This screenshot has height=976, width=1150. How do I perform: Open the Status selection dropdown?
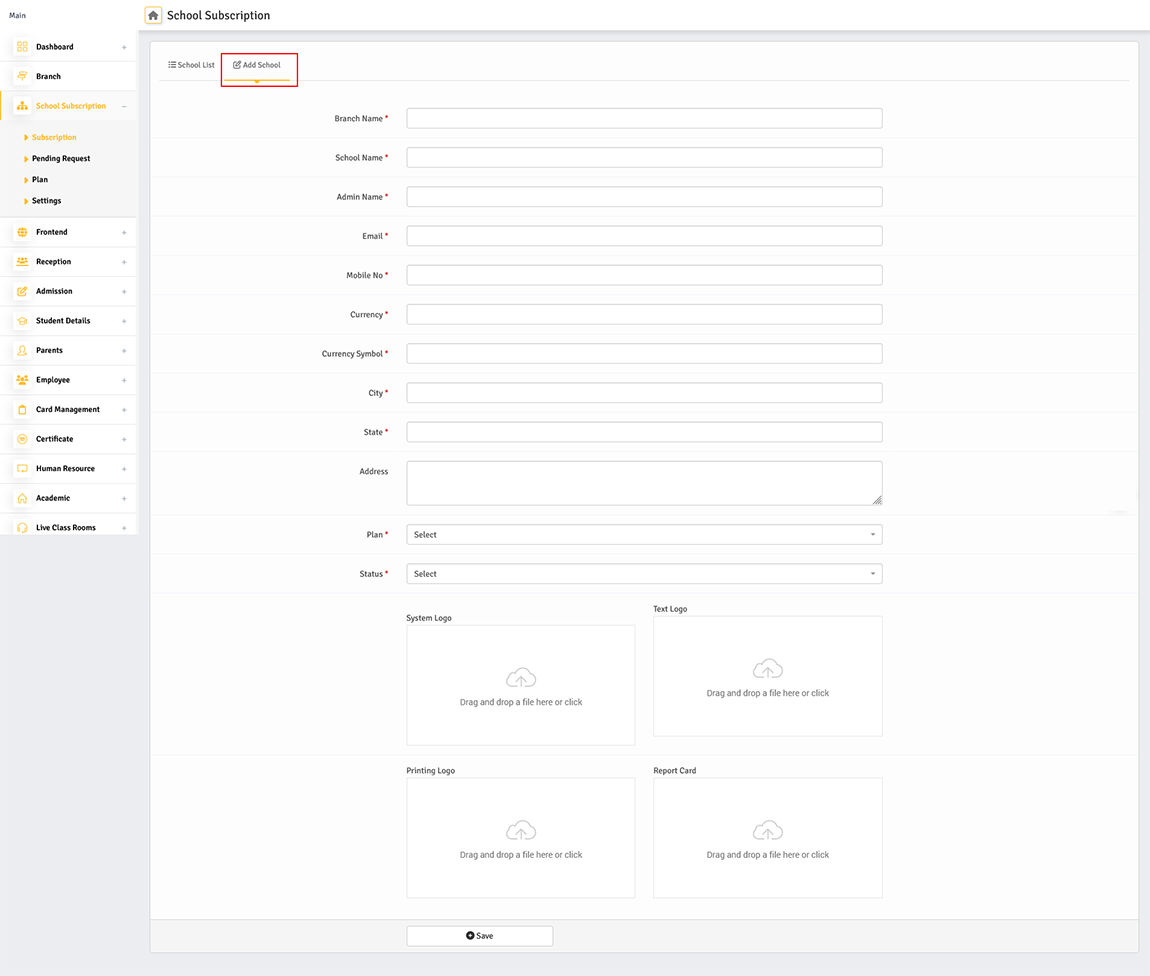coord(643,573)
